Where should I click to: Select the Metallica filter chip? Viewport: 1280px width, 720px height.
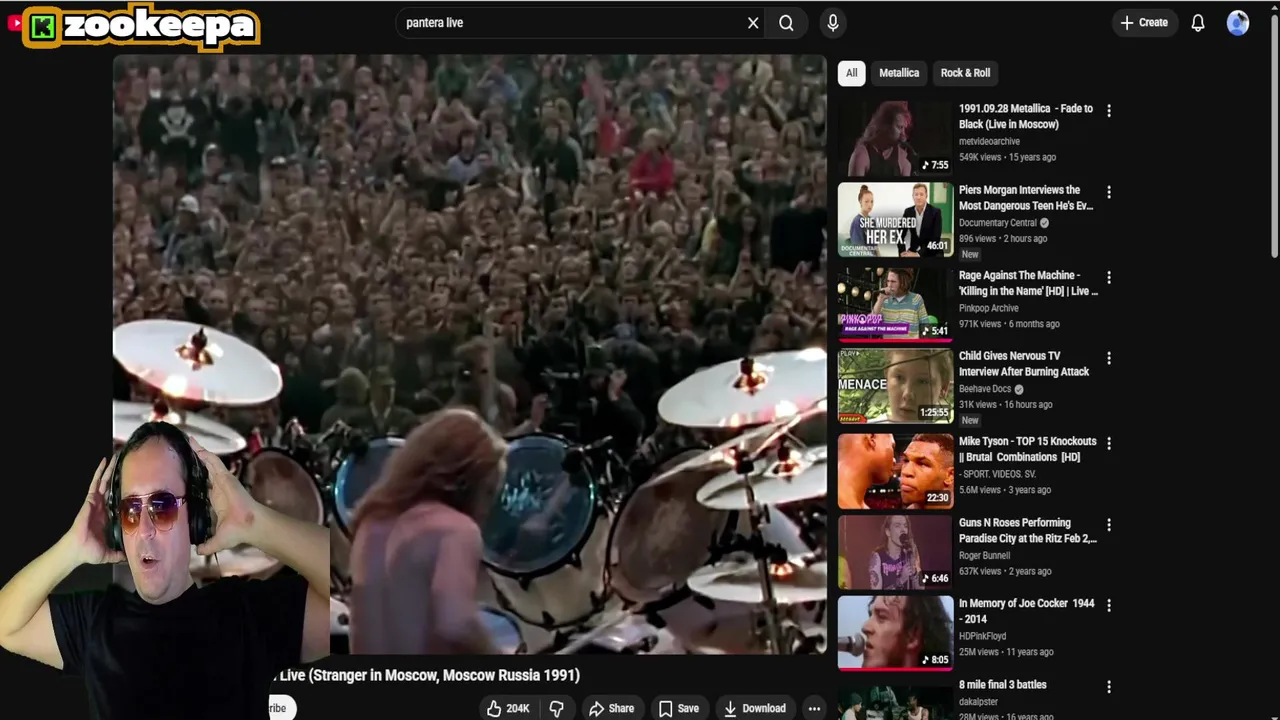point(899,73)
